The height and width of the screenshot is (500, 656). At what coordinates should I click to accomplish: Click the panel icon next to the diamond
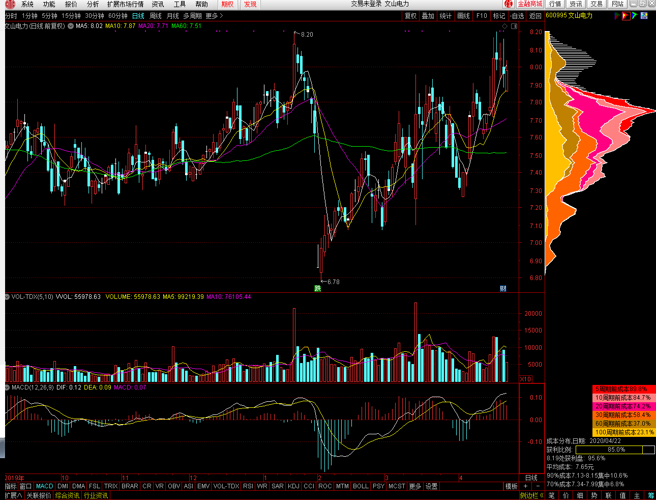tap(514, 26)
